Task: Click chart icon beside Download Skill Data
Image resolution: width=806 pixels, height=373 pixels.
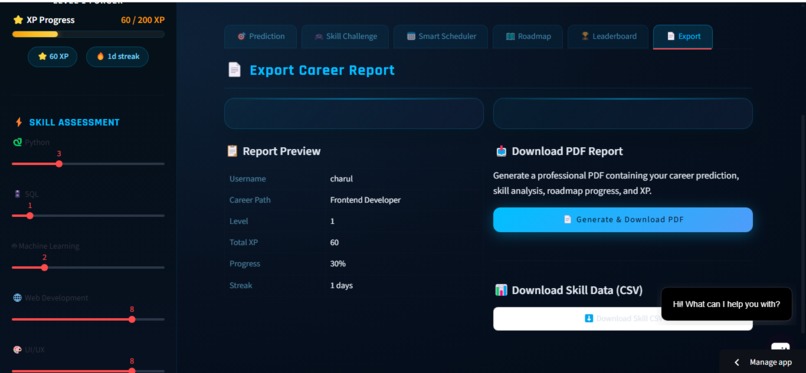Action: tap(501, 290)
